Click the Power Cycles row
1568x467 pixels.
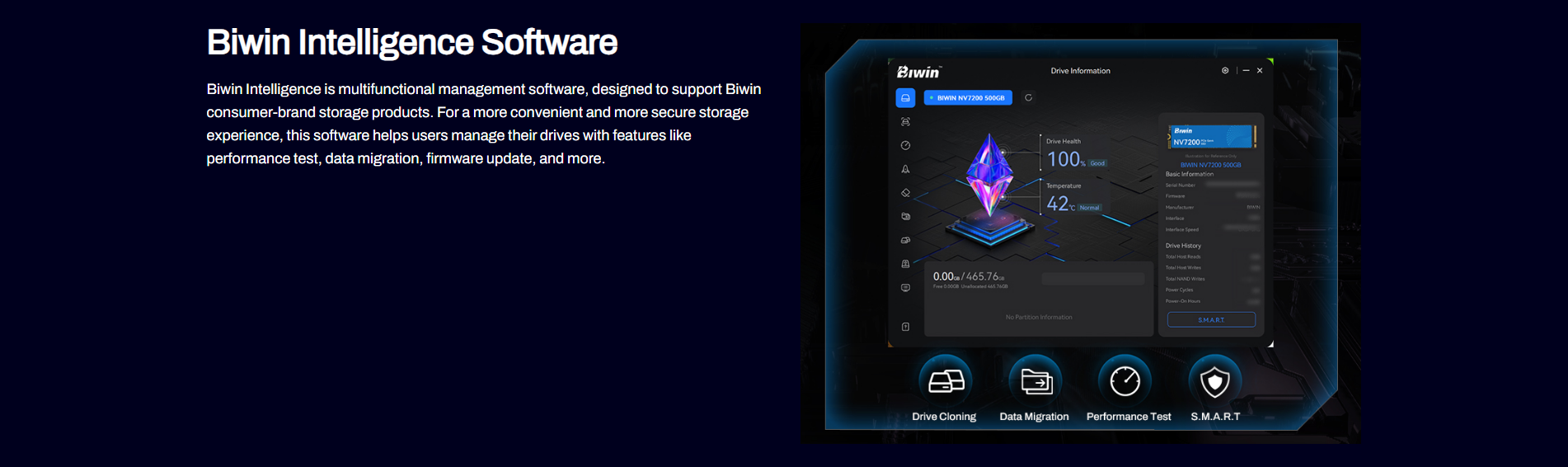[1213, 290]
